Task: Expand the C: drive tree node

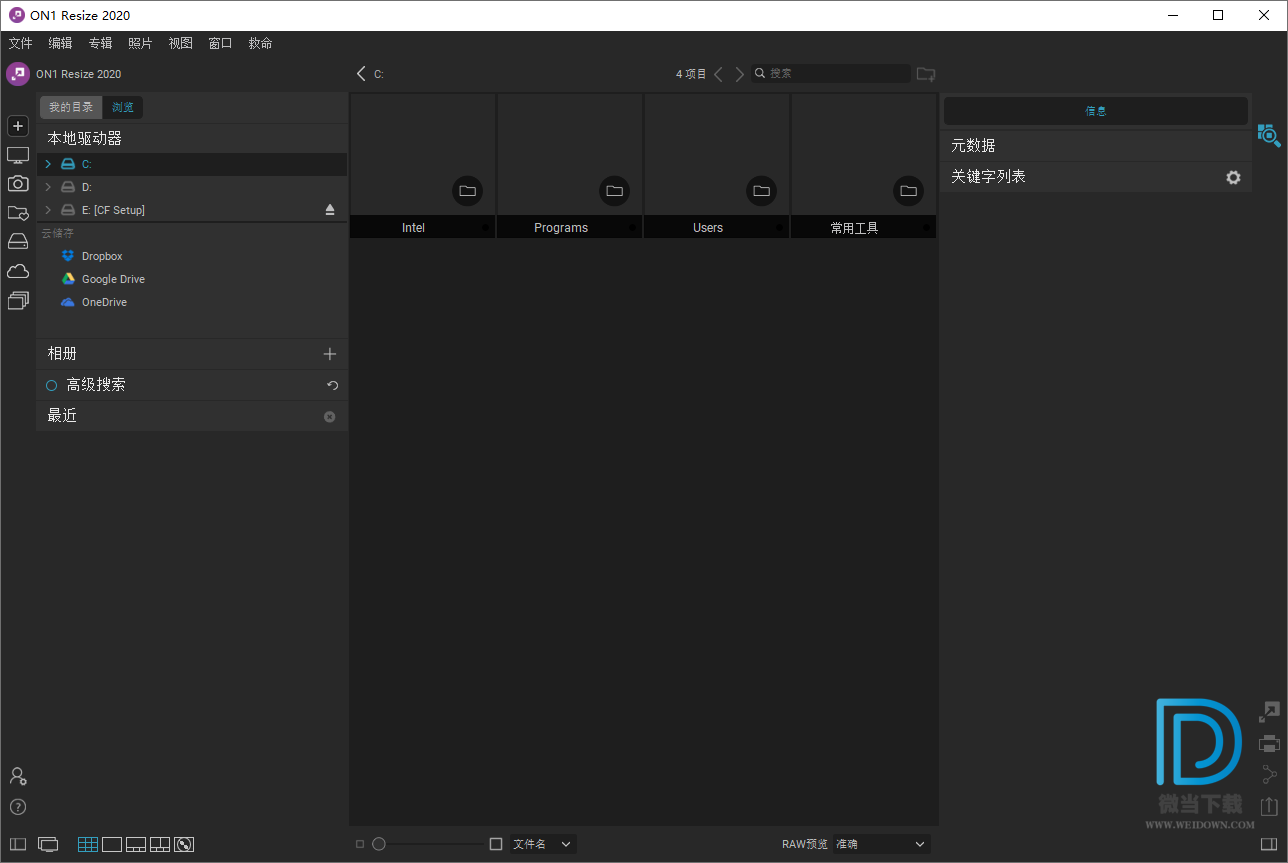Action: 48,164
